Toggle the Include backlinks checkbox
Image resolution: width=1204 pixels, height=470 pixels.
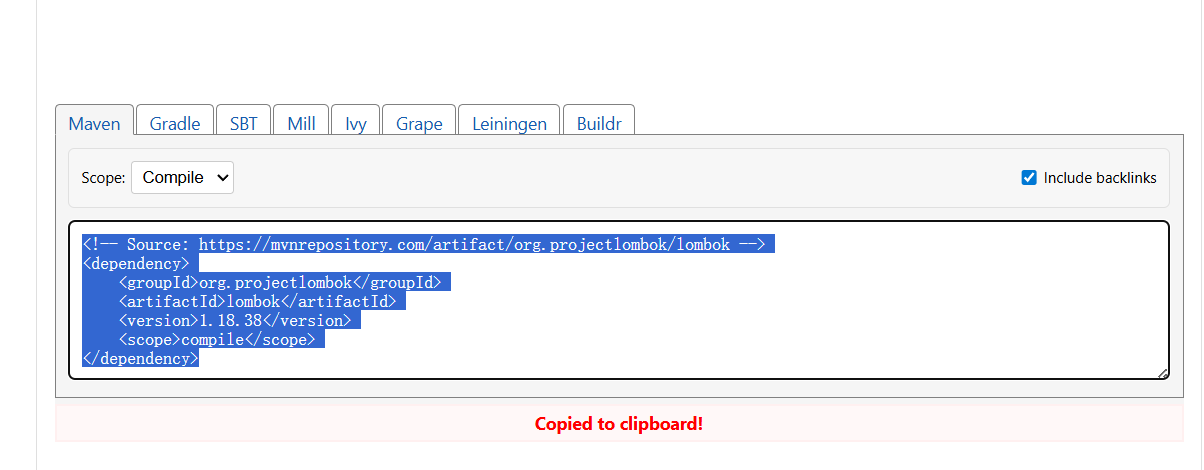tap(1028, 178)
